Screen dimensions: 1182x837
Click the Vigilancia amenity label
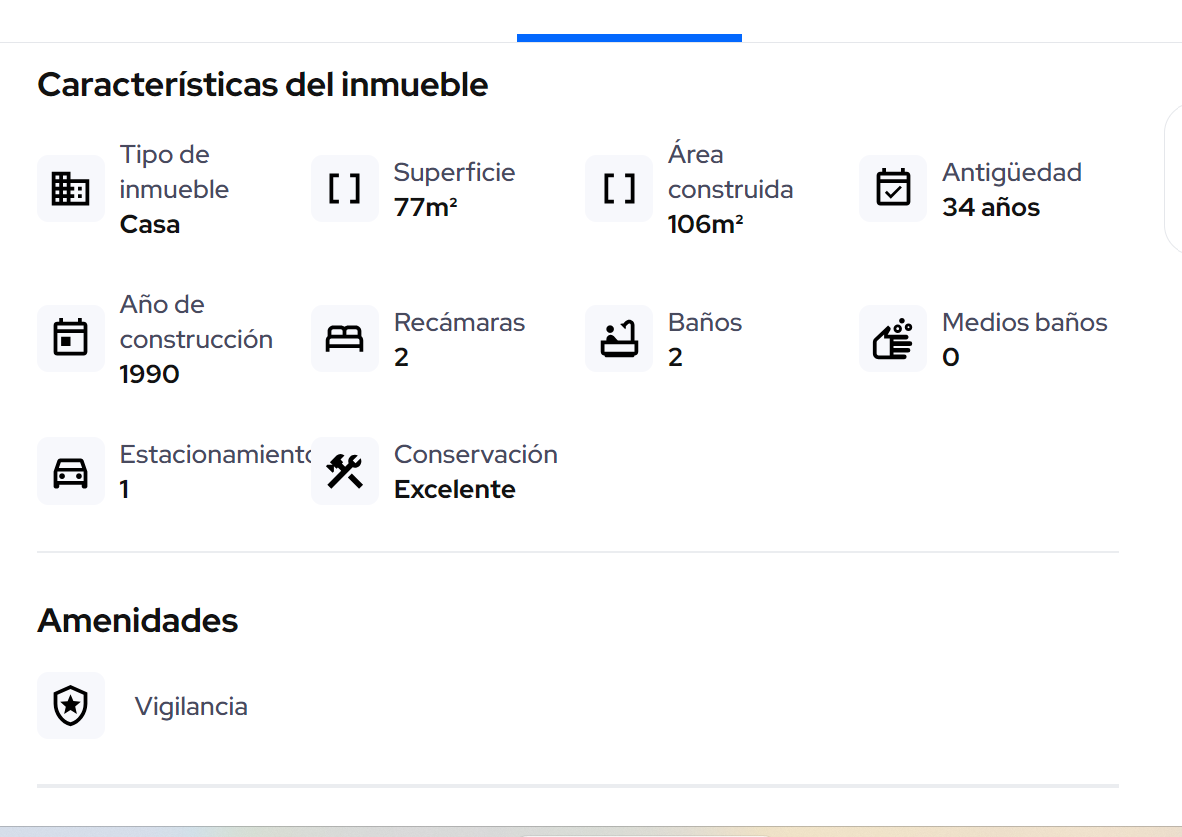coord(191,705)
